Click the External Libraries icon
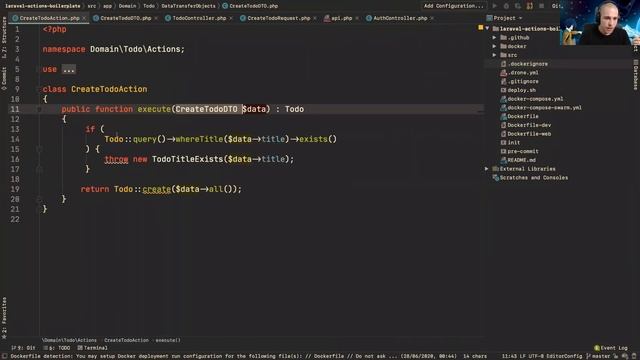Viewport: 640px width, 360px height. [x=496, y=169]
